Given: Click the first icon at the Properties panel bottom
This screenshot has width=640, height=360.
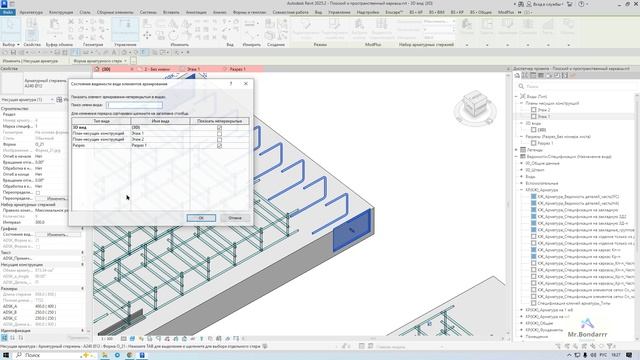Looking at the screenshot, I should pyautogui.click(x=4, y=338).
